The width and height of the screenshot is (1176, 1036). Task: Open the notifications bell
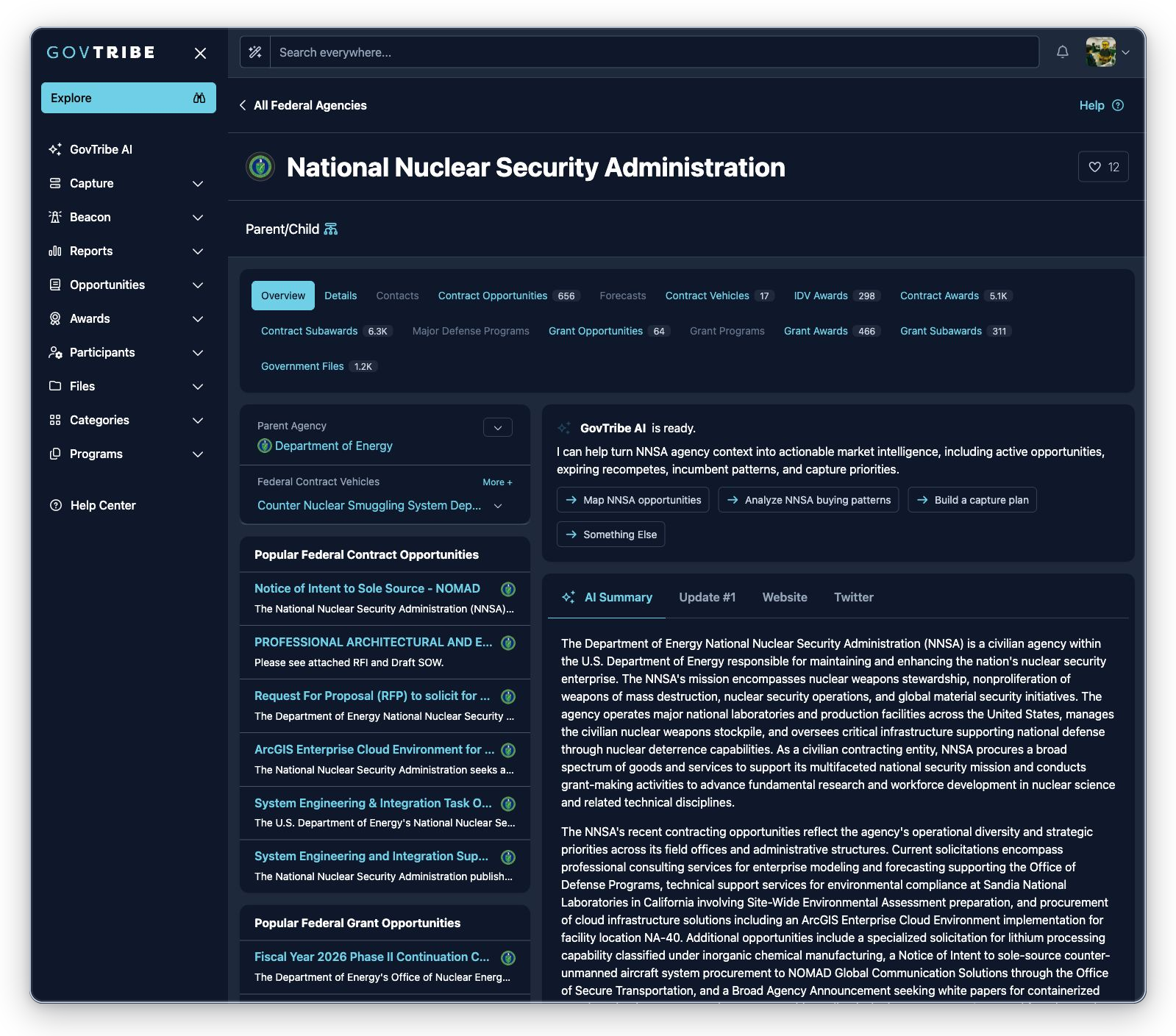click(1062, 52)
